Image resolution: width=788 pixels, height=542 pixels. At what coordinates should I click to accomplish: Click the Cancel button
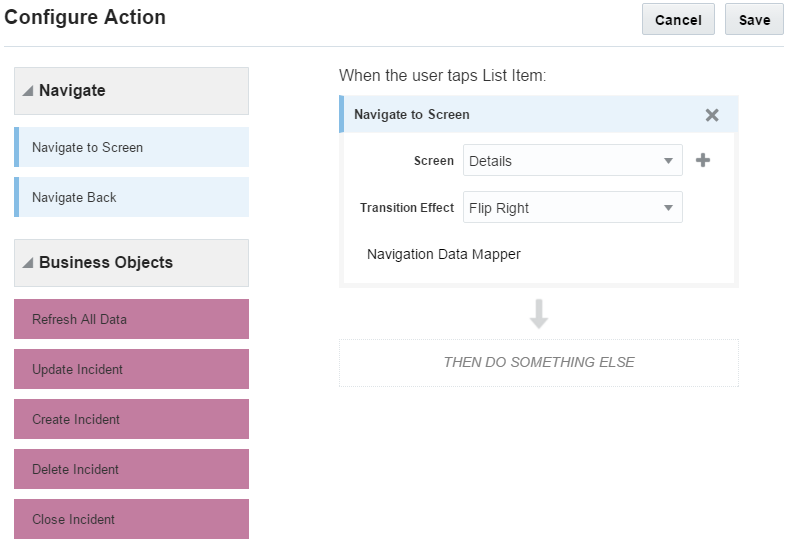[x=678, y=20]
